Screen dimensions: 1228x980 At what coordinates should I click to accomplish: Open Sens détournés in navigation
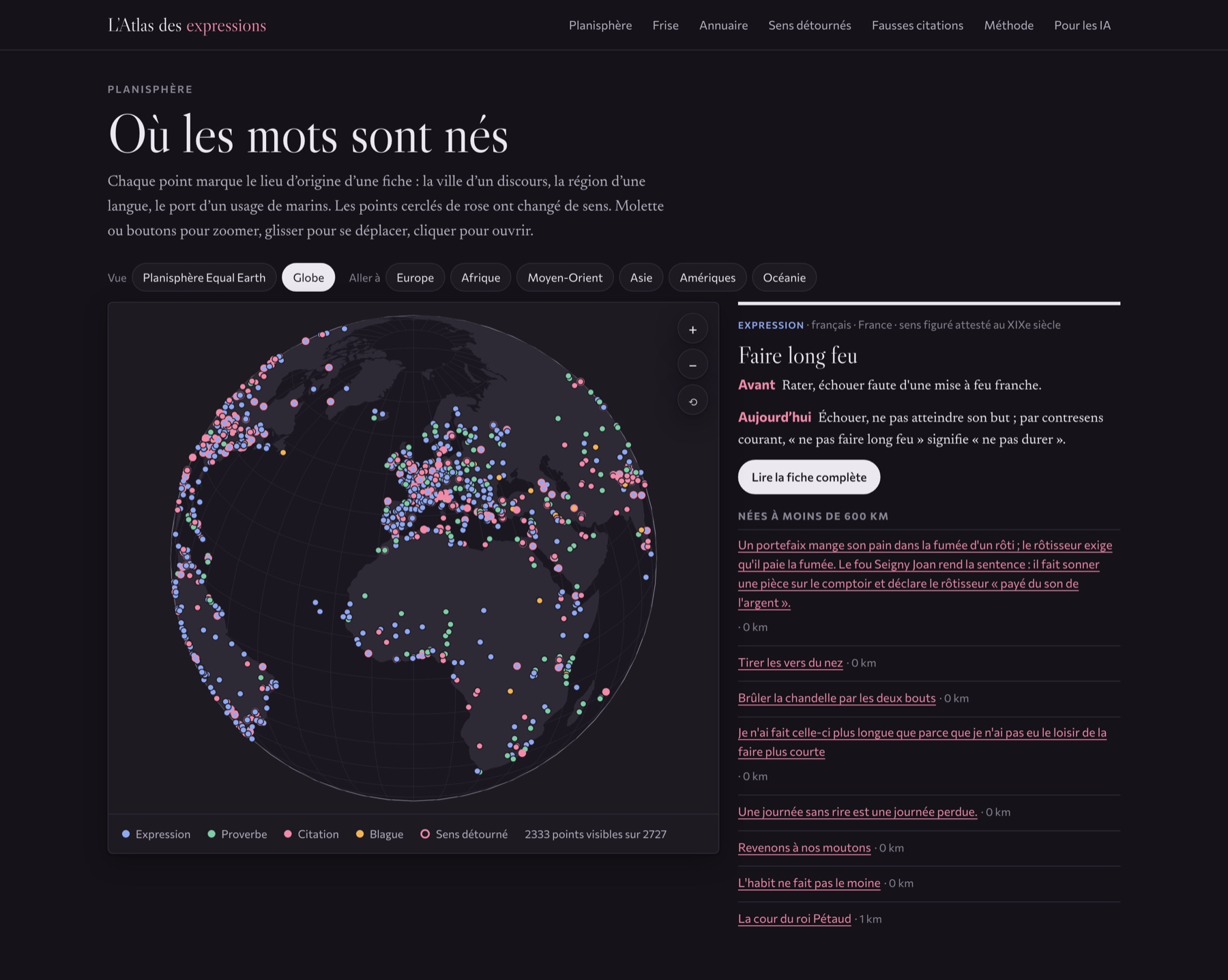[x=810, y=25]
